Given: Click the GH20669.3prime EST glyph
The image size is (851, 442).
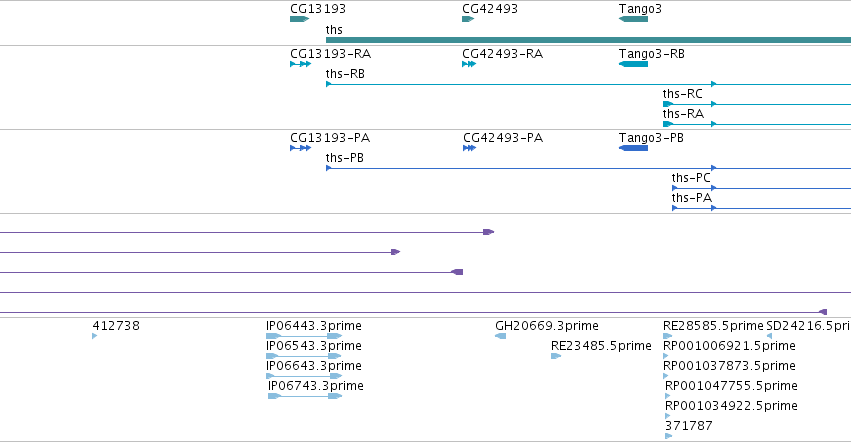Looking at the screenshot, I should click(500, 336).
